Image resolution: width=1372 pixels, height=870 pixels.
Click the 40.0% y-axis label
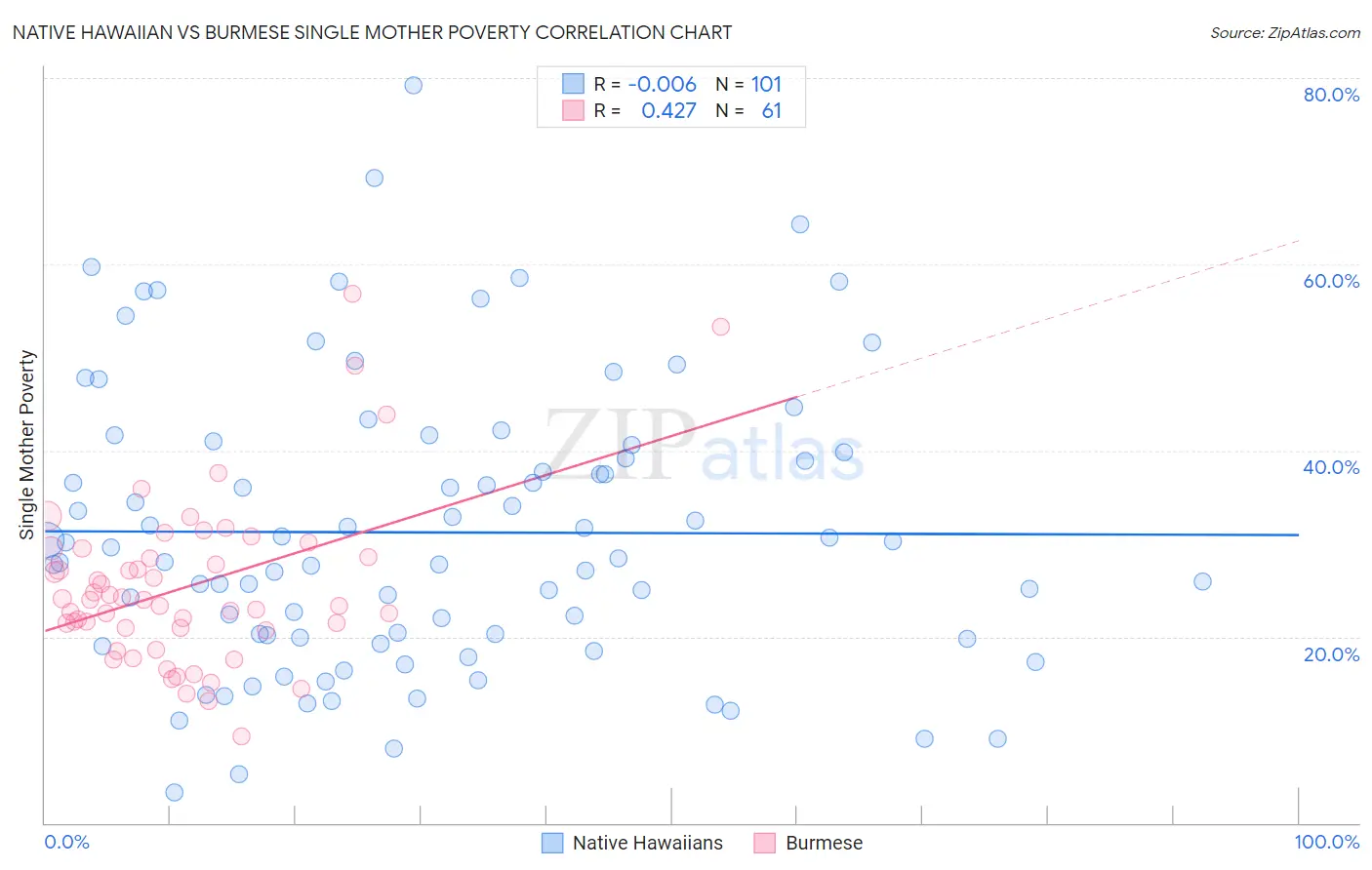point(1331,467)
